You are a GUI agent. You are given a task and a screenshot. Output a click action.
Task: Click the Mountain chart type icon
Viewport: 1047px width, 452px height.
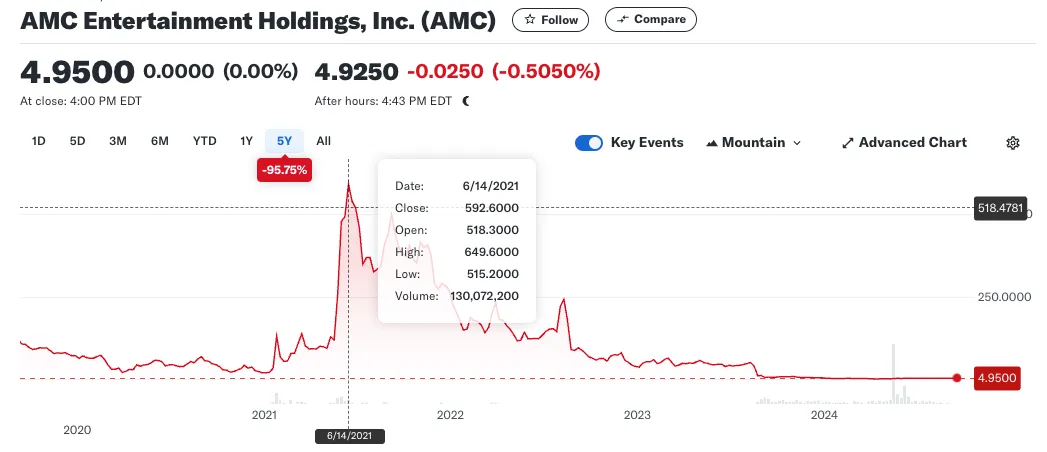click(712, 143)
